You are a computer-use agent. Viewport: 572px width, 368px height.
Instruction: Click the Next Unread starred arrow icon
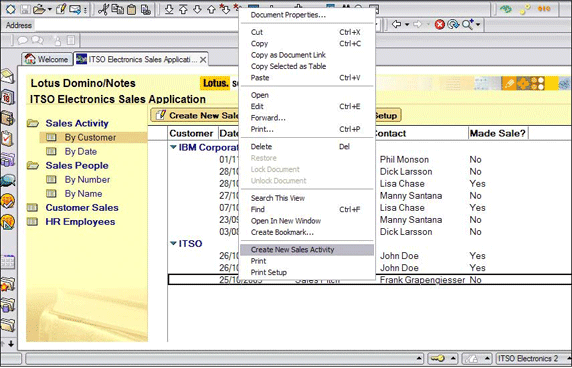click(x=225, y=9)
